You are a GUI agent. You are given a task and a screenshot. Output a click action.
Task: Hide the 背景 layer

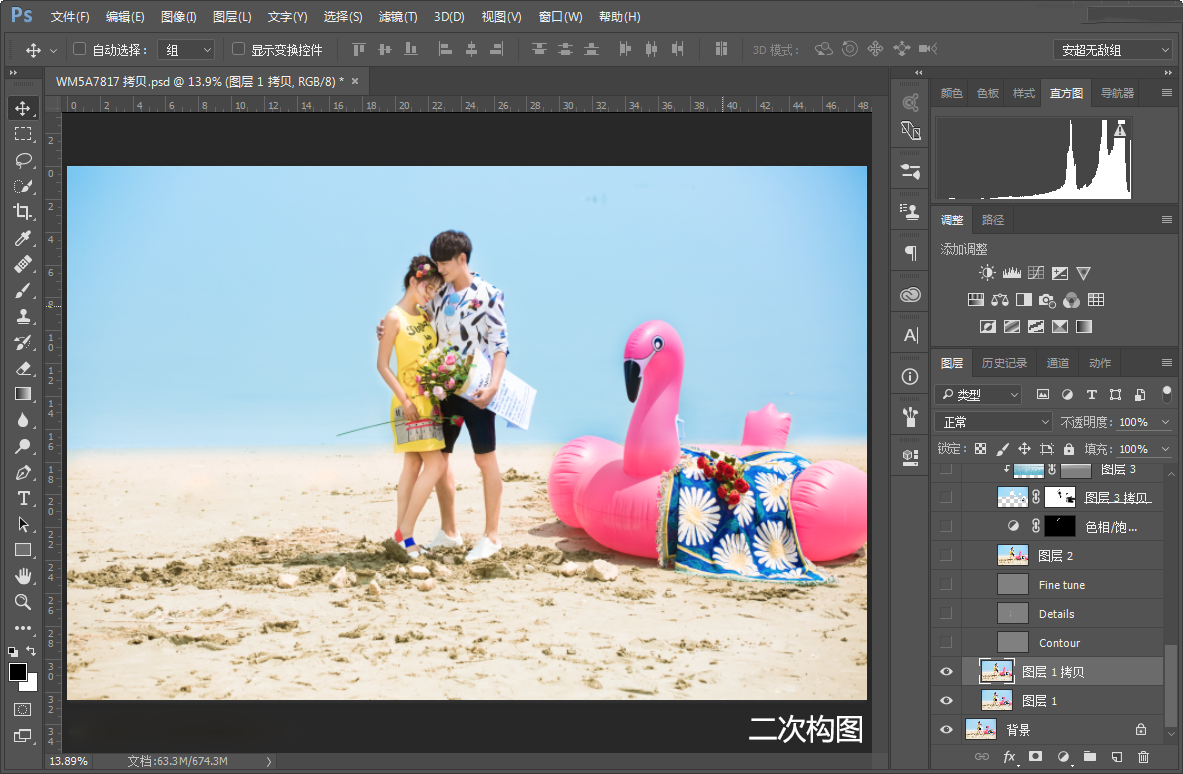[946, 729]
